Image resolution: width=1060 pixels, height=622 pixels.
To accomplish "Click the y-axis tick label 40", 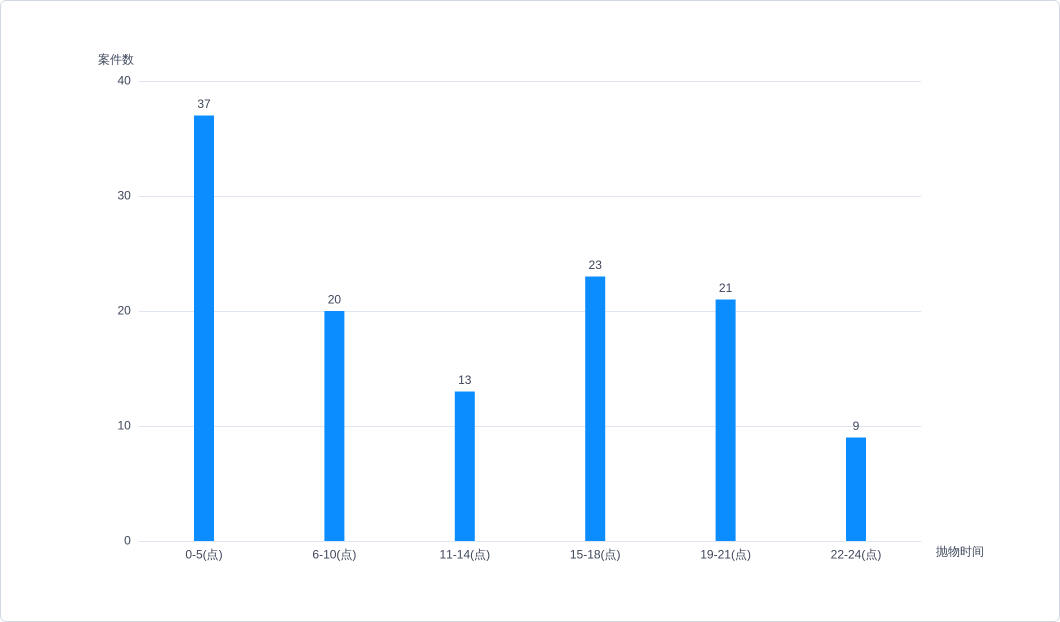I will tap(124, 80).
